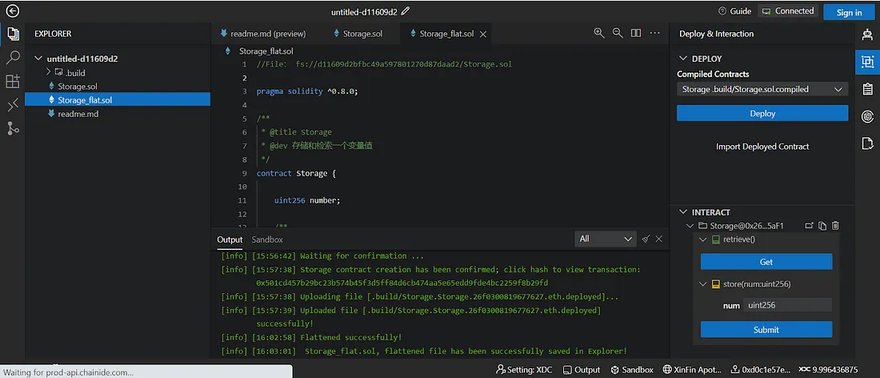Screen dimensions: 880x378
Task: Click the Deploy button
Action: tap(762, 113)
